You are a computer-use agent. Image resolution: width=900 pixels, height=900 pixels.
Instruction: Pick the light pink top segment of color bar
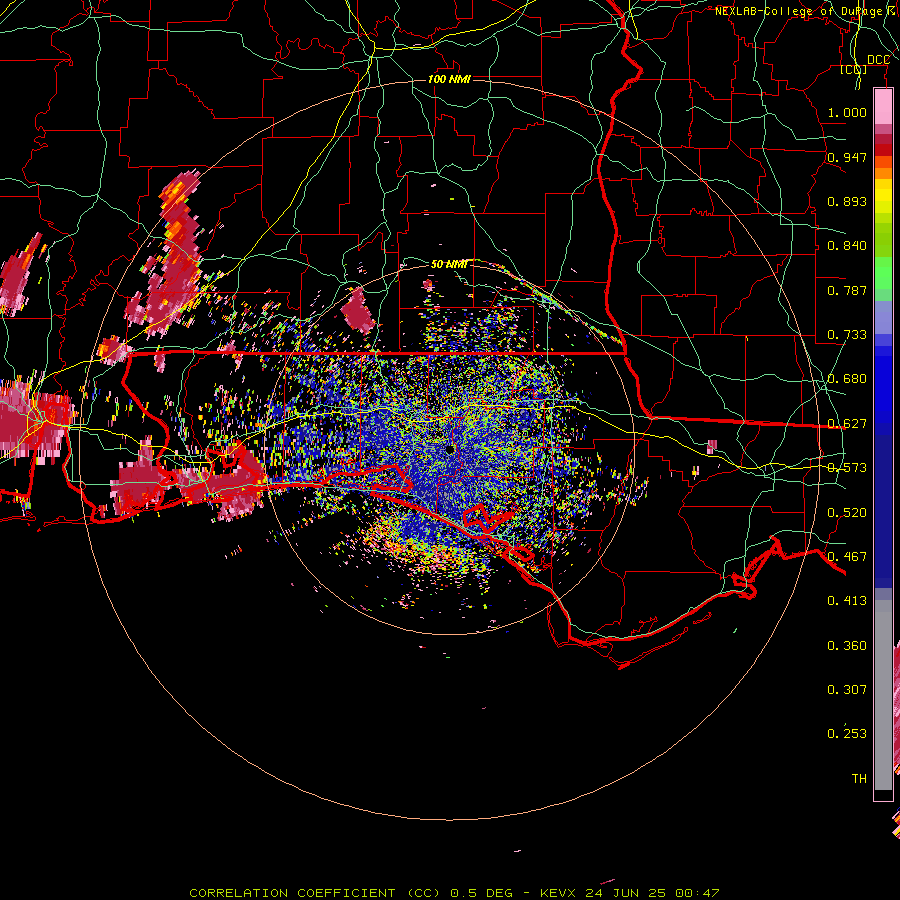[x=883, y=107]
